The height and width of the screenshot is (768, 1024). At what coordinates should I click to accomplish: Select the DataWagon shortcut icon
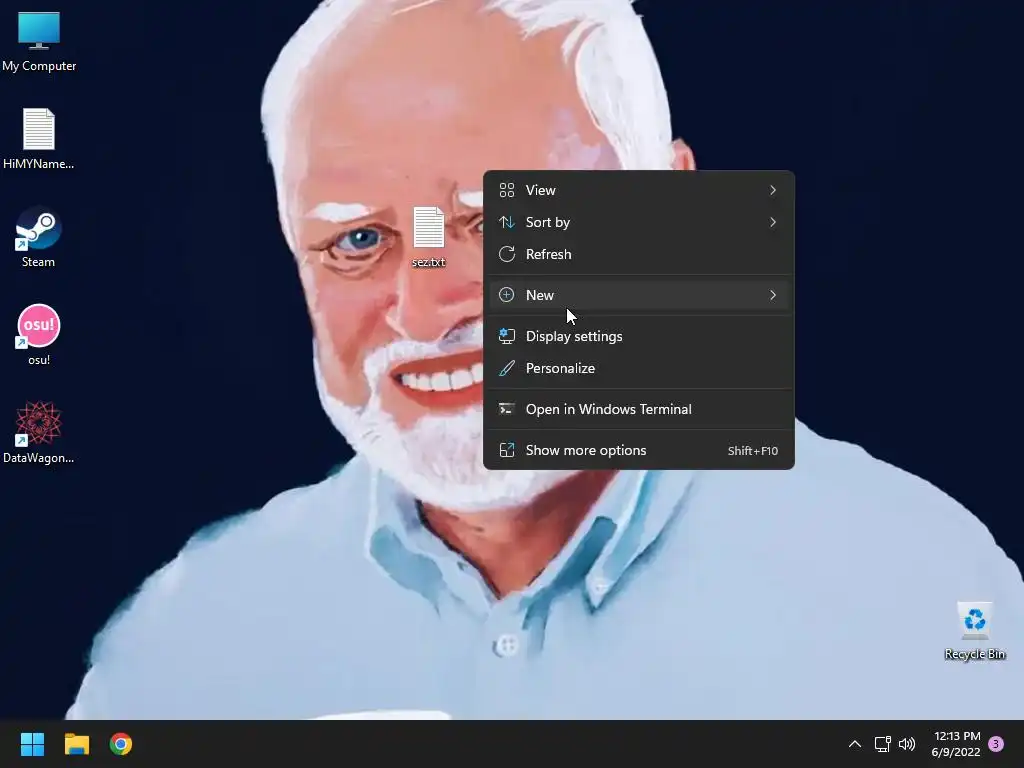coord(39,432)
